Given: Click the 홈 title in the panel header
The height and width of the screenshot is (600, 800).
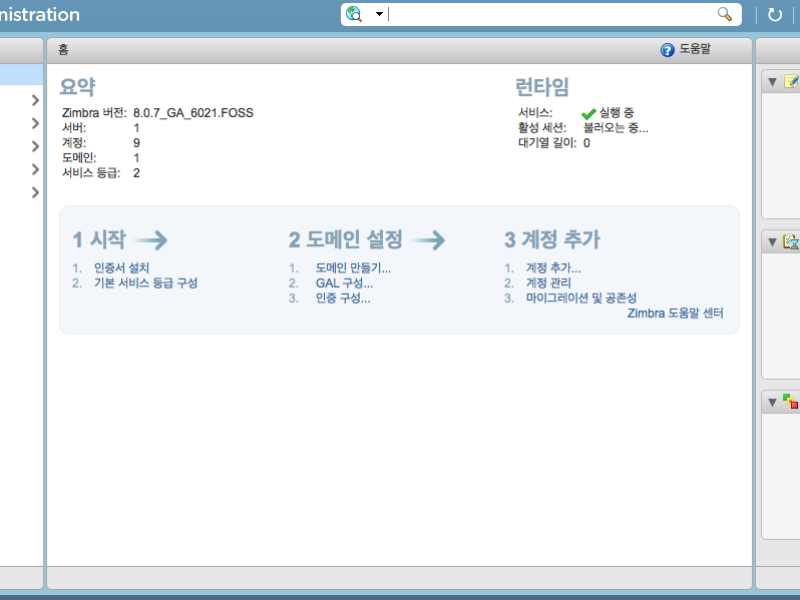Looking at the screenshot, I should 63,49.
